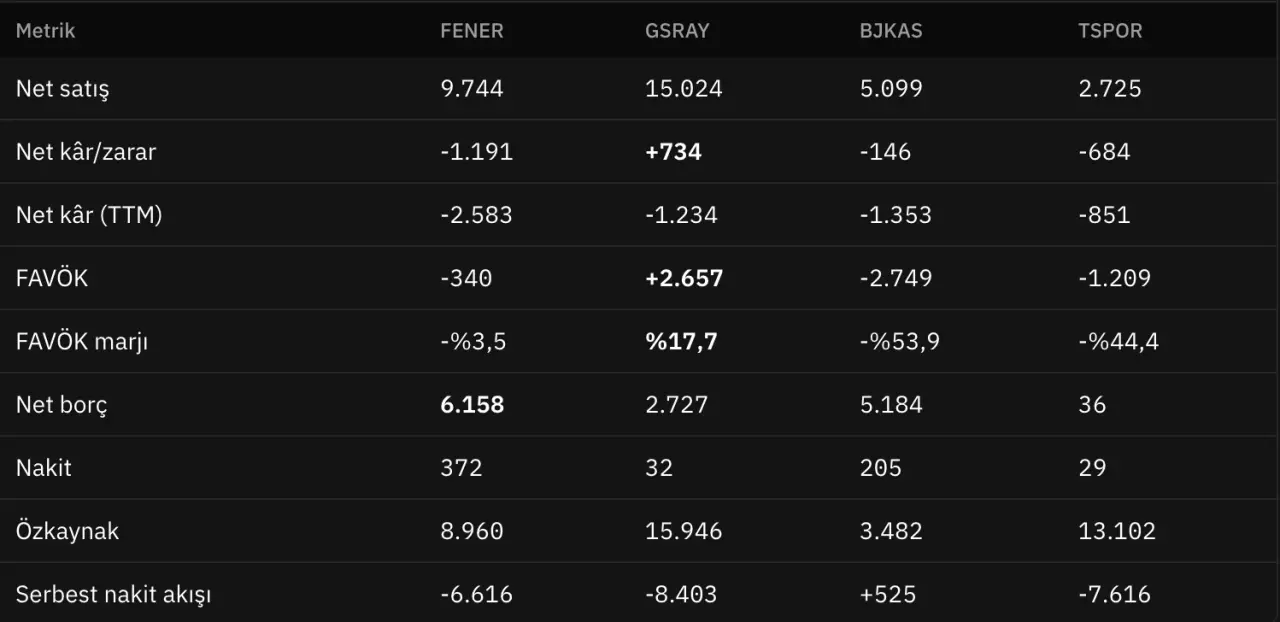
Task: Click the Net satış row label
Action: coord(63,89)
